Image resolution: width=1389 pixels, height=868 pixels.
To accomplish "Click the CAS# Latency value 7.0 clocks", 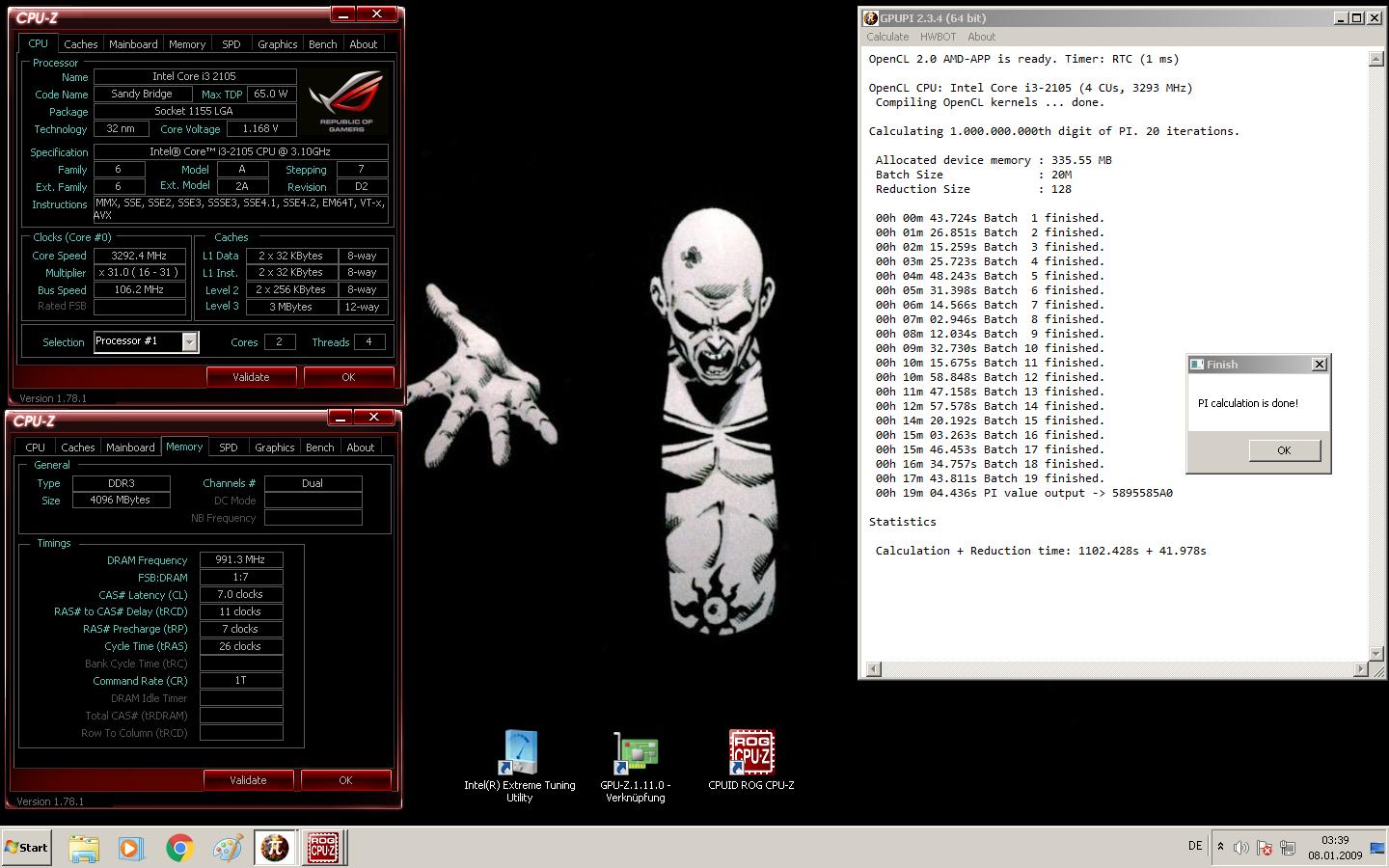I will [241, 594].
